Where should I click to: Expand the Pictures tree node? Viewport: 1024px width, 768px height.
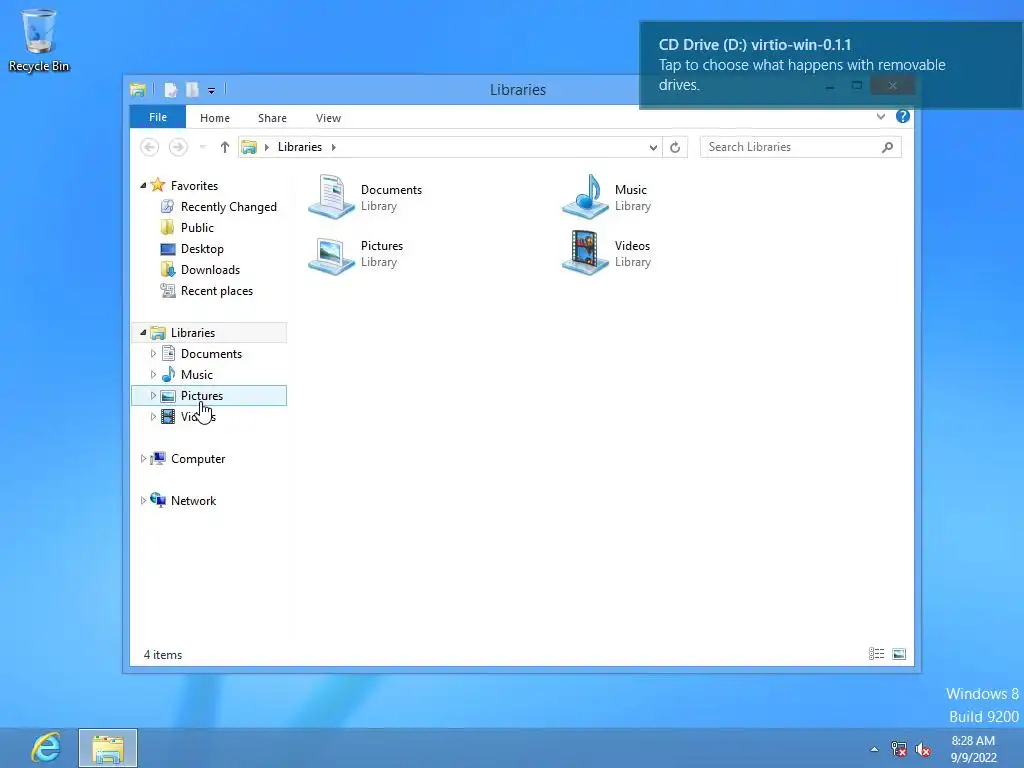pos(153,395)
